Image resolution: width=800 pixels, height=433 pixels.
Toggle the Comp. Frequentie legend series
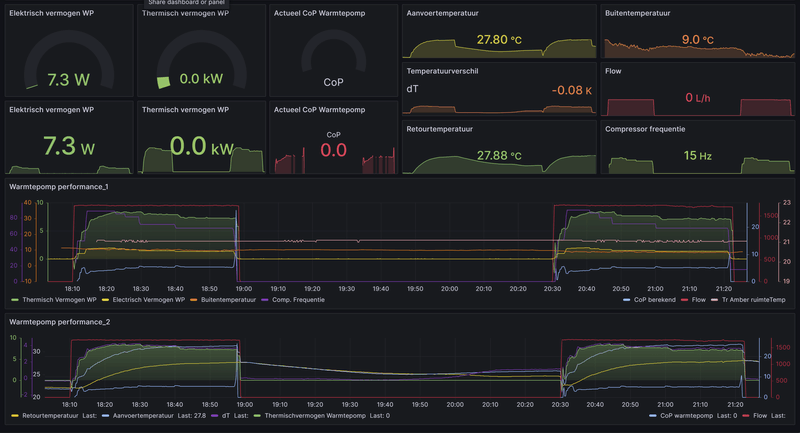tap(298, 300)
